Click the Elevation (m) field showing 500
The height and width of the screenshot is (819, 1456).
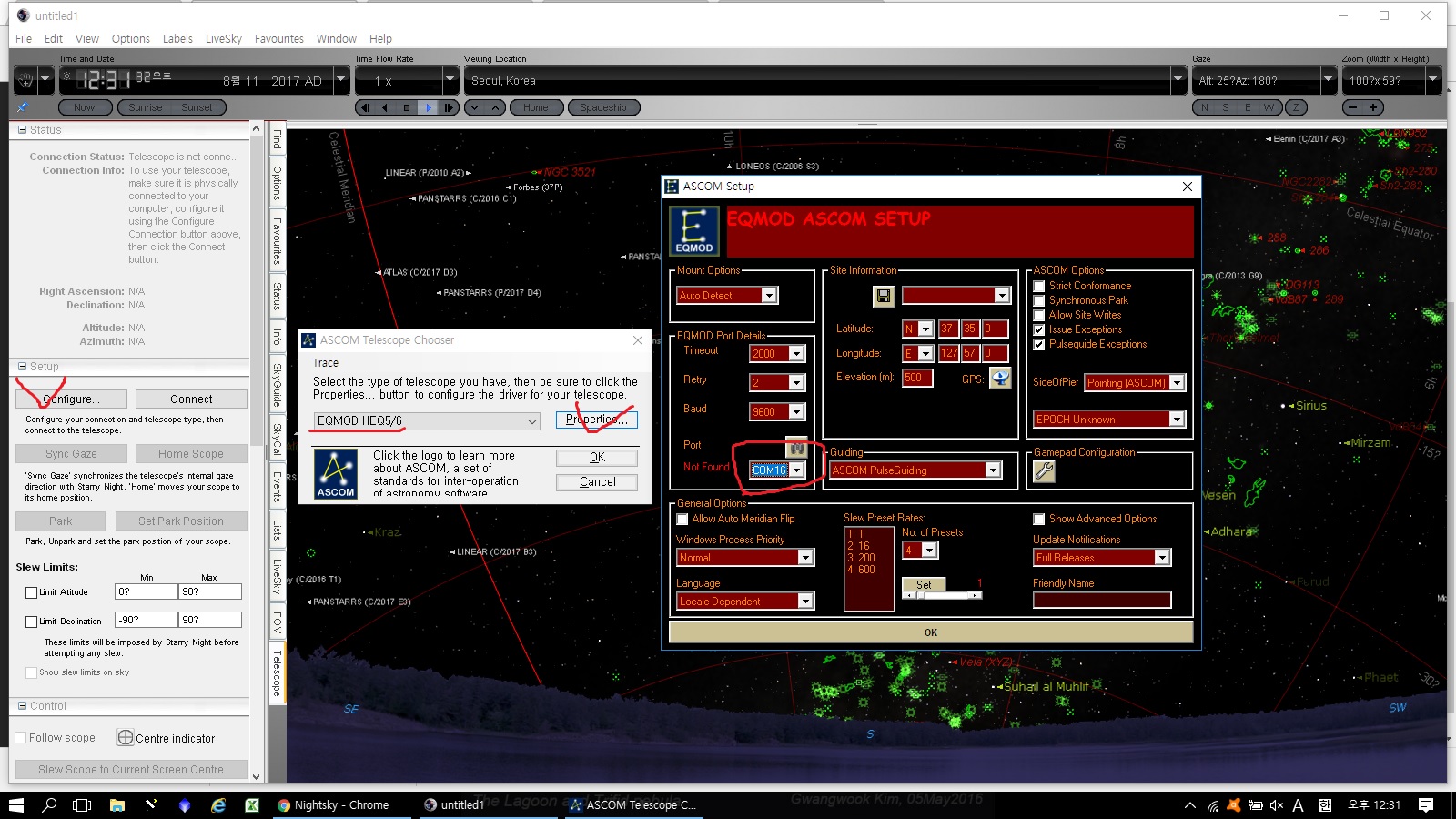[917, 378]
